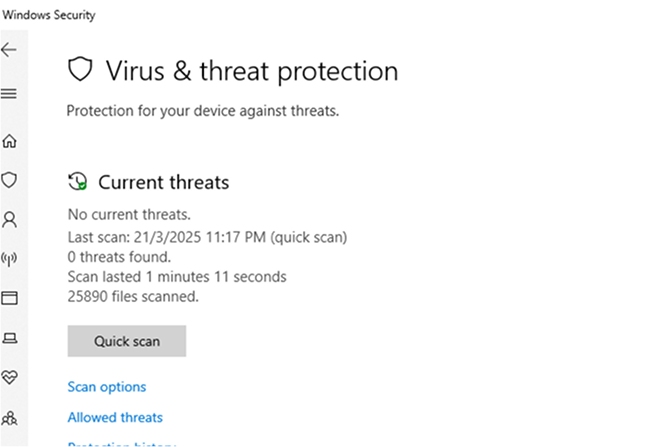Open the Home section in sidebar

click(x=10, y=141)
